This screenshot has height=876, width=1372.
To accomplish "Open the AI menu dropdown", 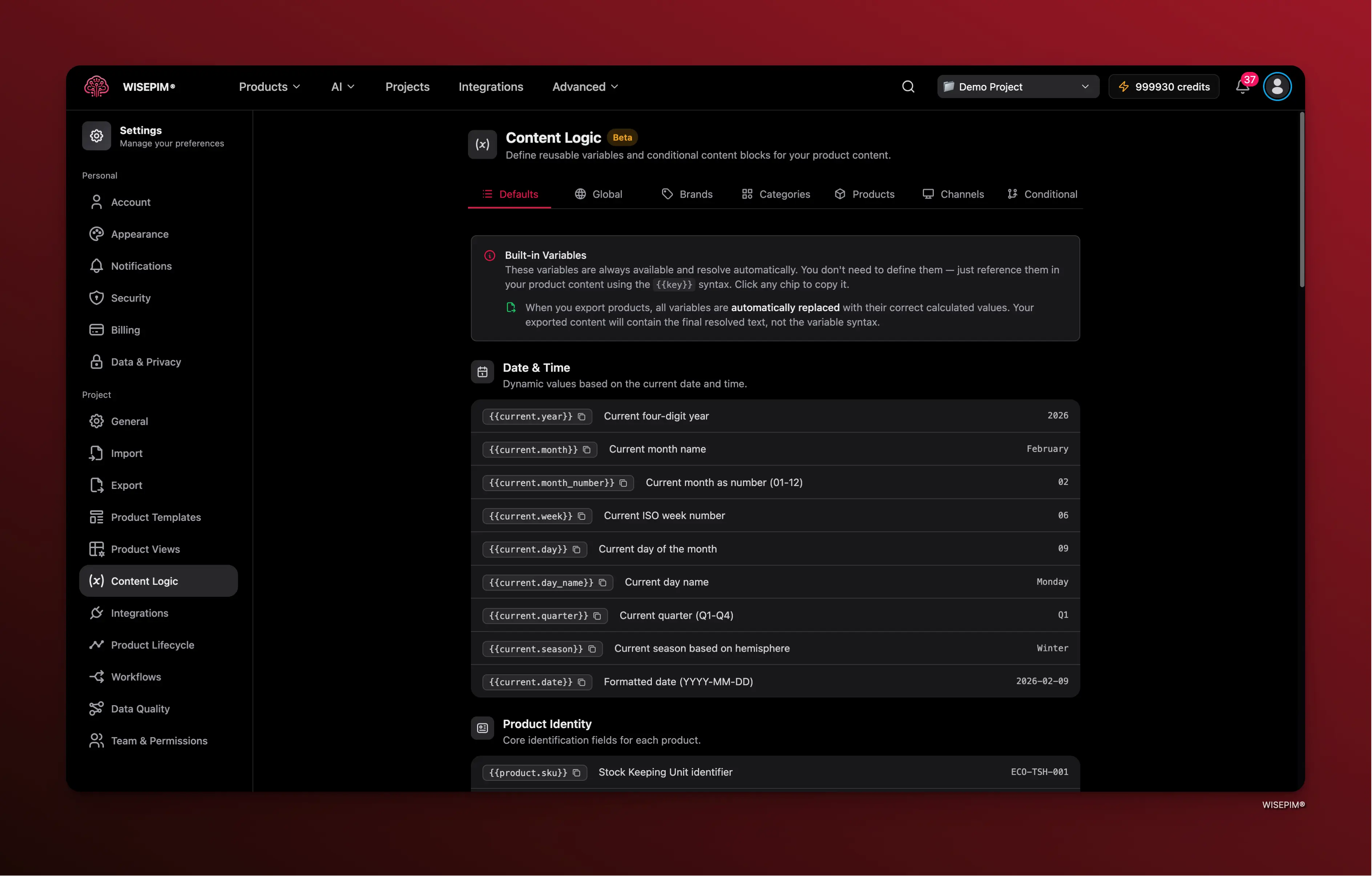I will coord(342,87).
